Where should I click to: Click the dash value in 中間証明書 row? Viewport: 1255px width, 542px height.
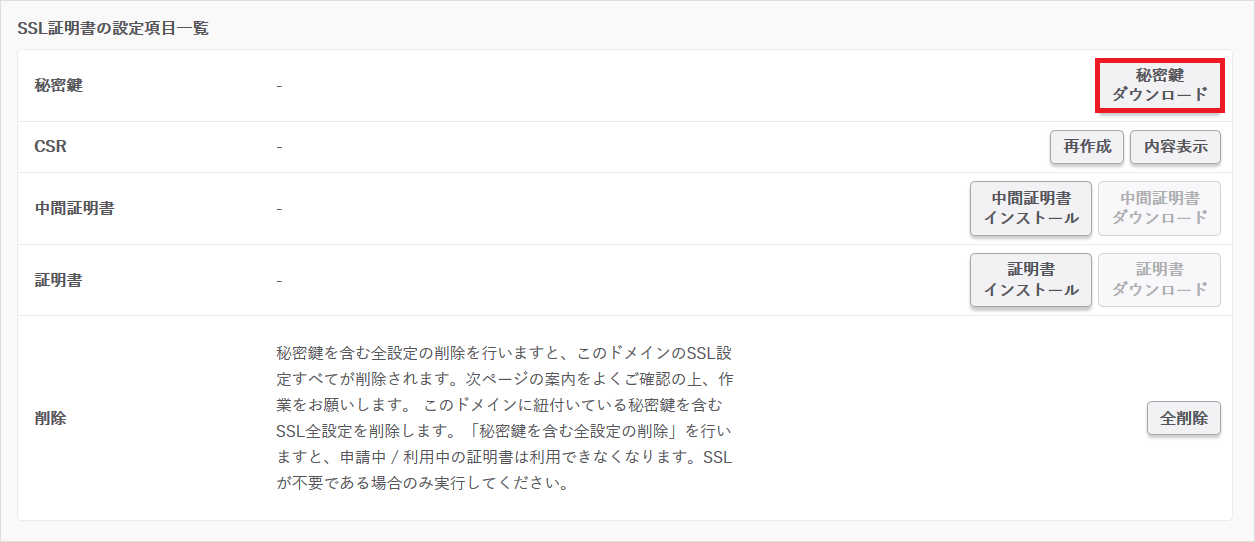click(x=279, y=209)
